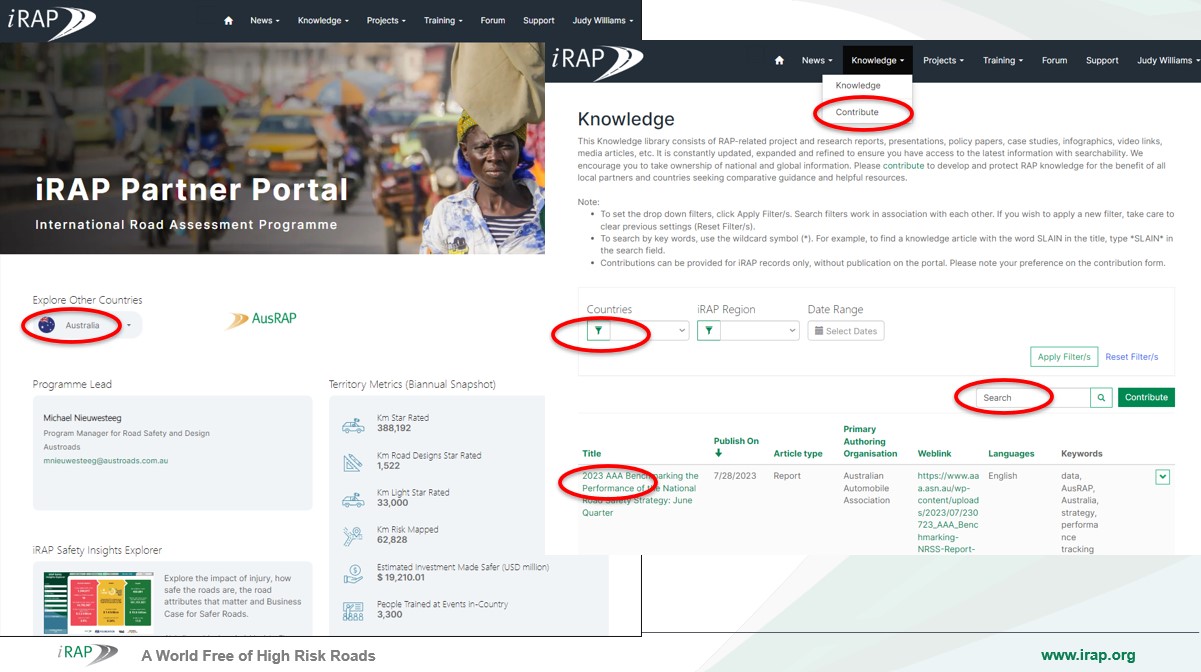1201x672 pixels.
Task: Open News menu in Knowledge window
Action: (x=817, y=60)
